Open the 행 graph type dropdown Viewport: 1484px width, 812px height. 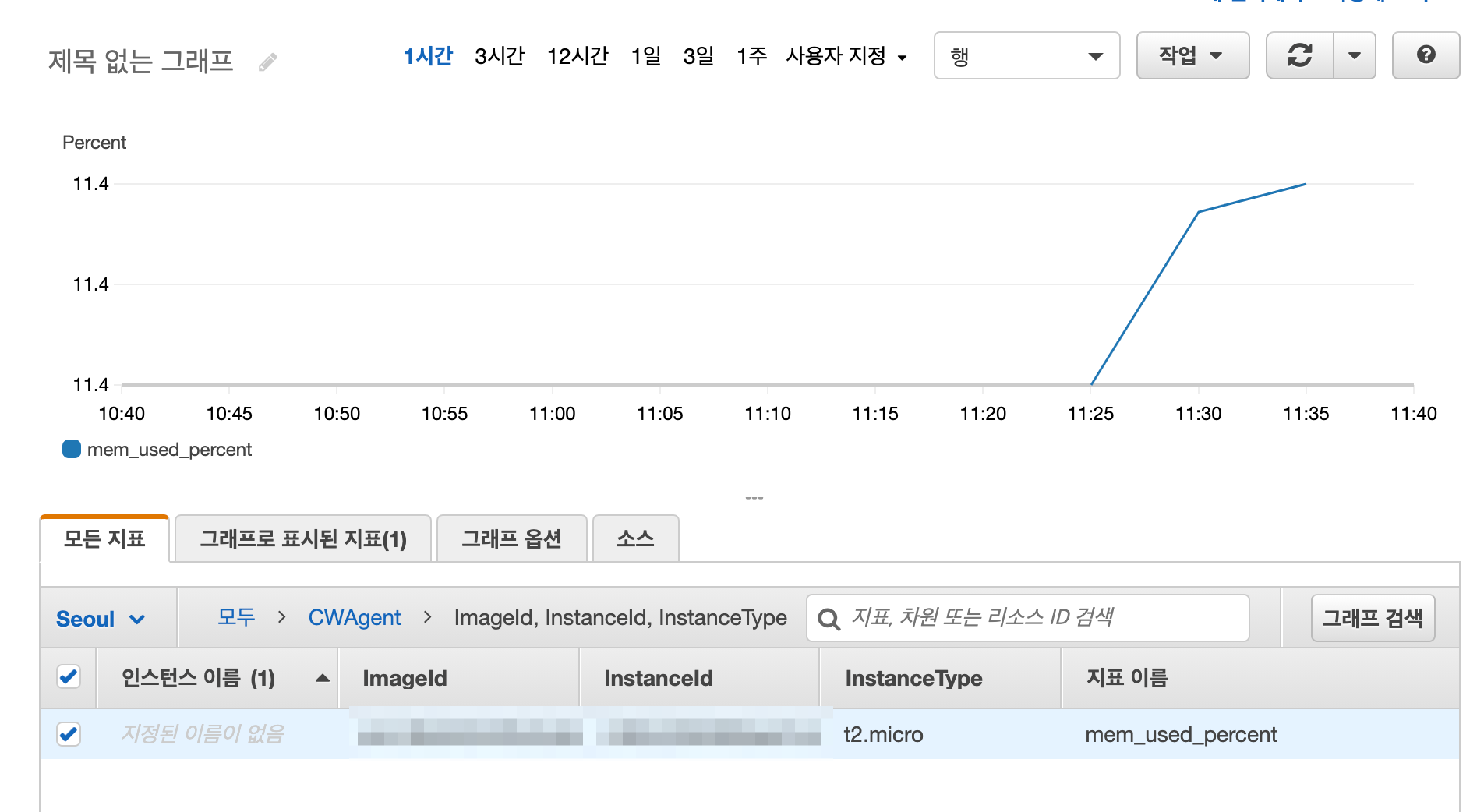(1026, 55)
